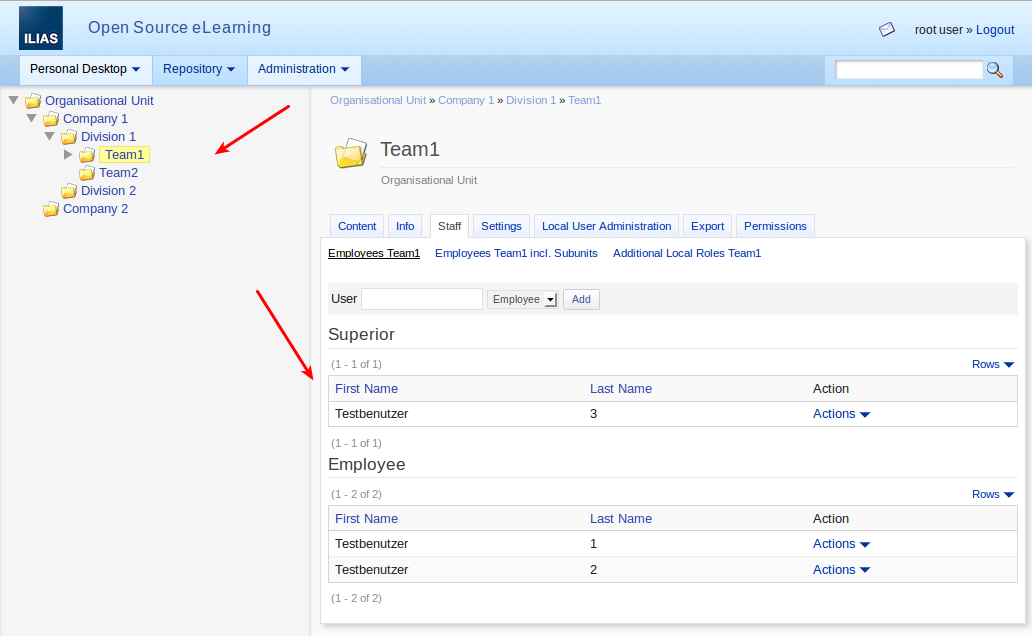Collapse the Division 1 tree node
The width and height of the screenshot is (1032, 636).
coord(49,136)
